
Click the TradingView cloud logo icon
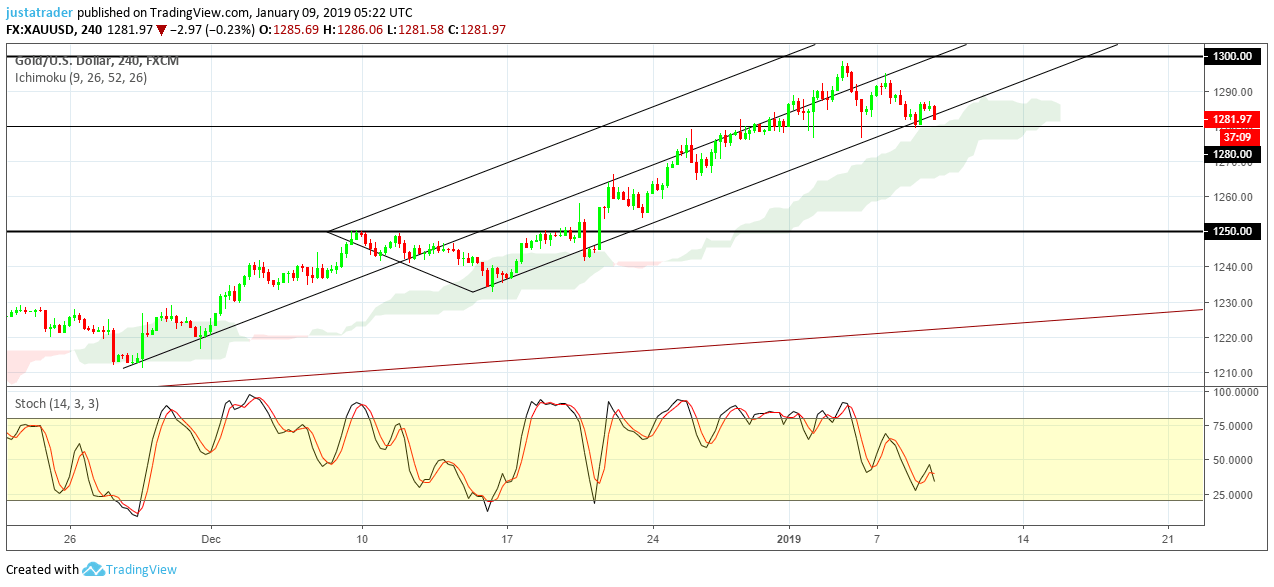pyautogui.click(x=93, y=569)
